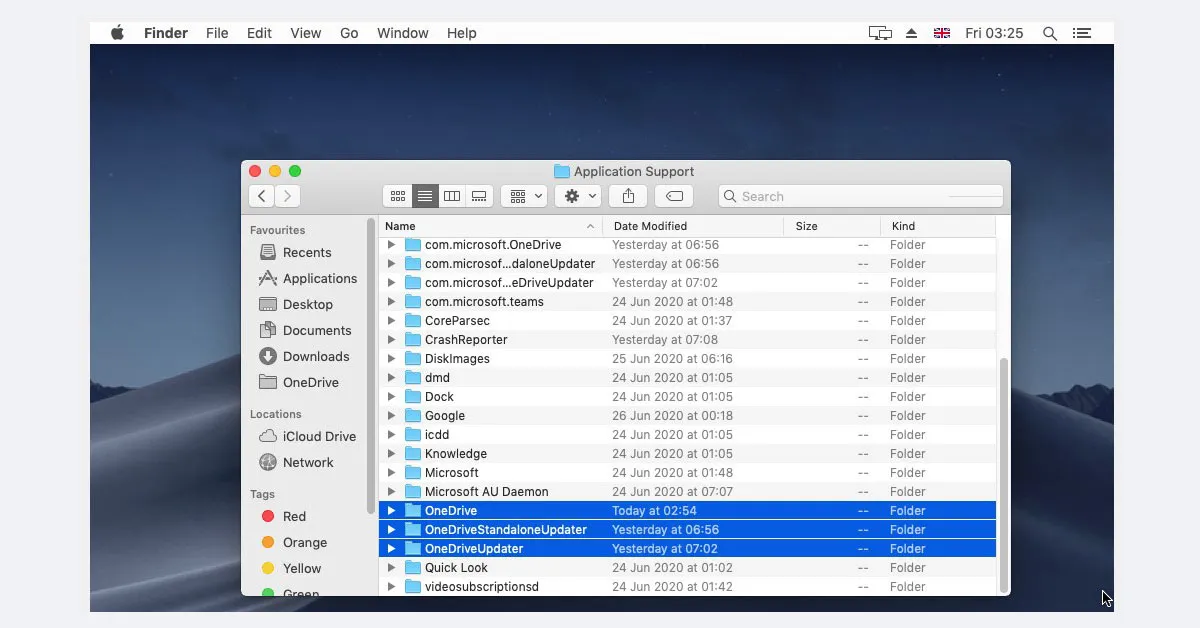Go back with the left chevron button
The height and width of the screenshot is (628, 1200).
(x=262, y=196)
